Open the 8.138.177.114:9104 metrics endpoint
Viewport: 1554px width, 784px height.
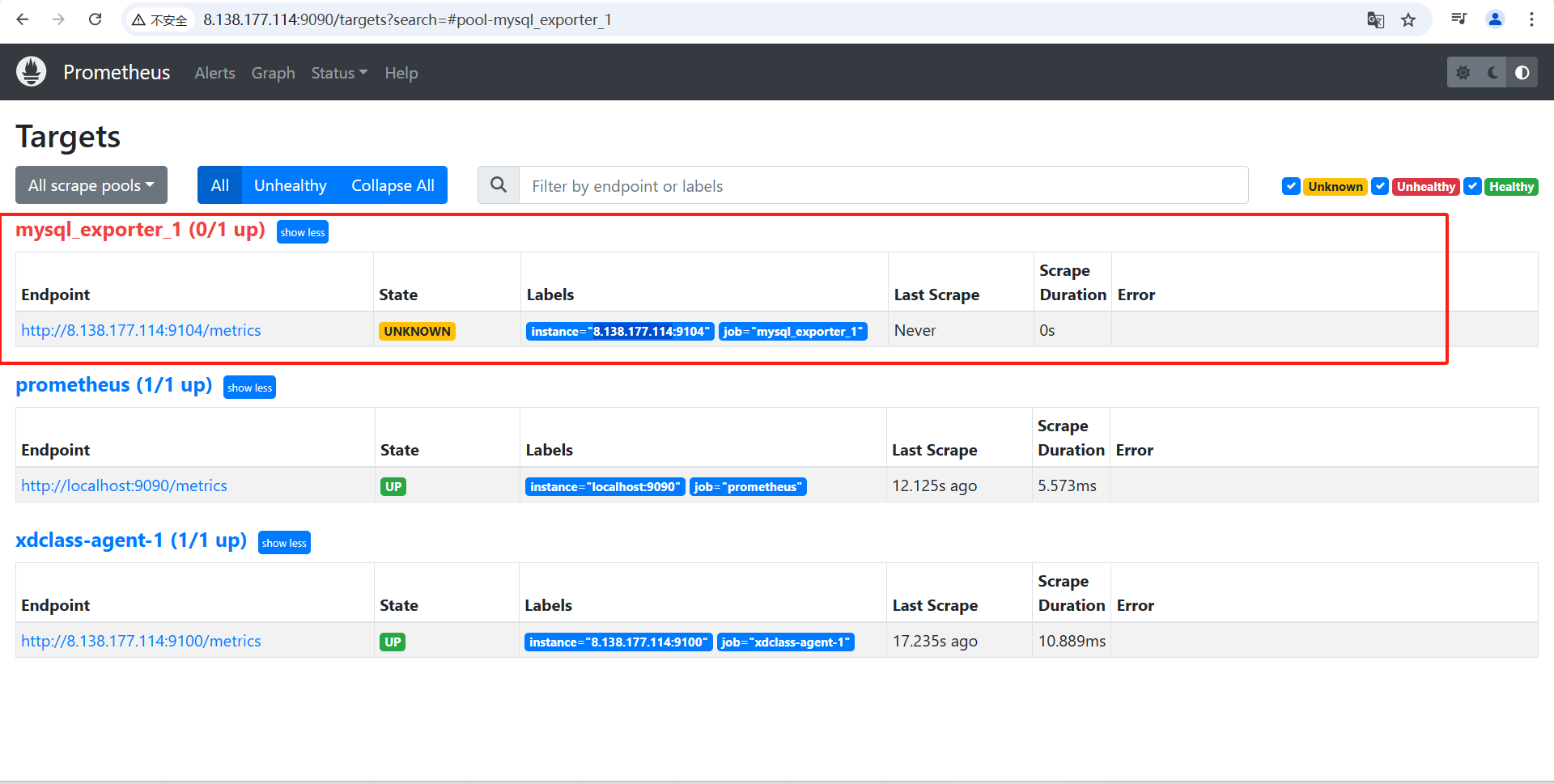click(141, 330)
